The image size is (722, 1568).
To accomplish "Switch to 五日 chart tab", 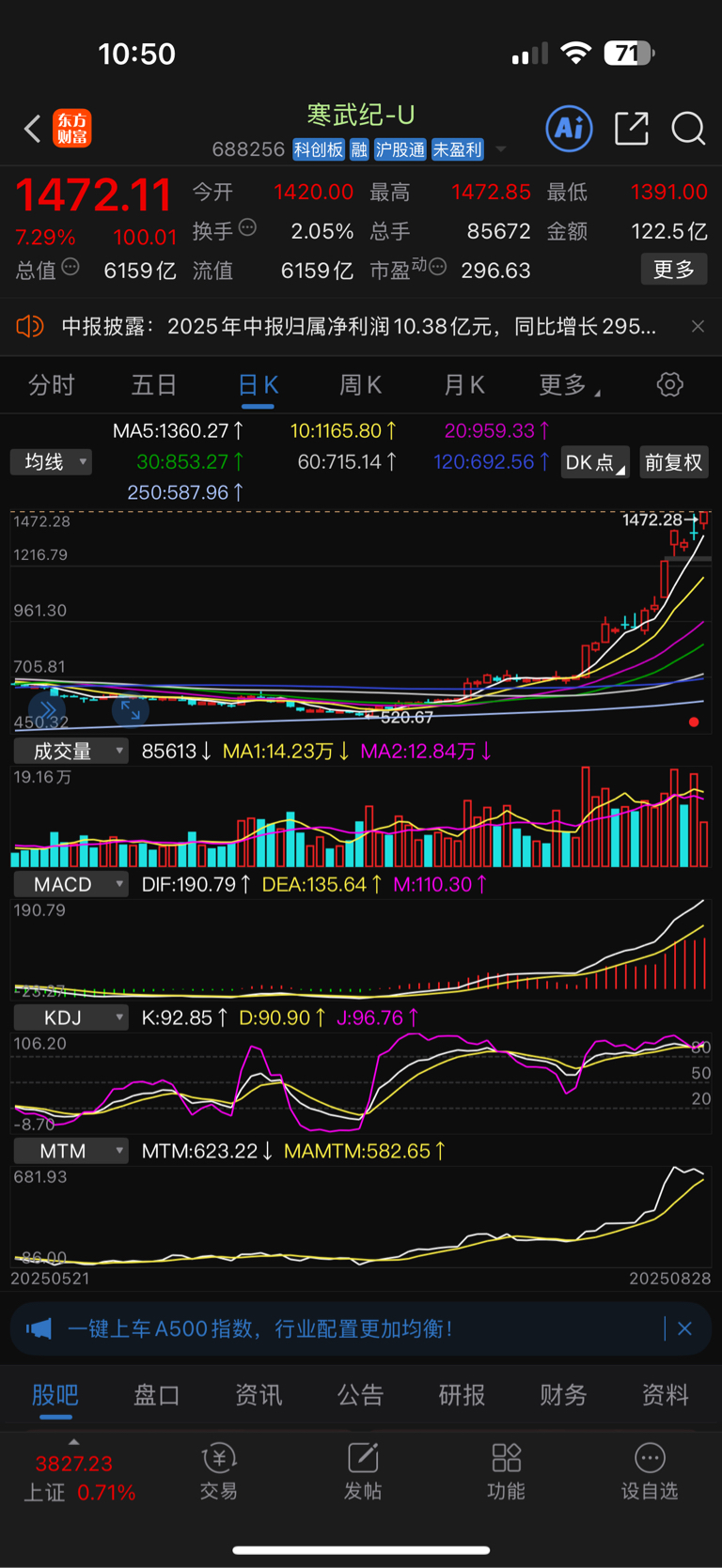I will pos(154,385).
